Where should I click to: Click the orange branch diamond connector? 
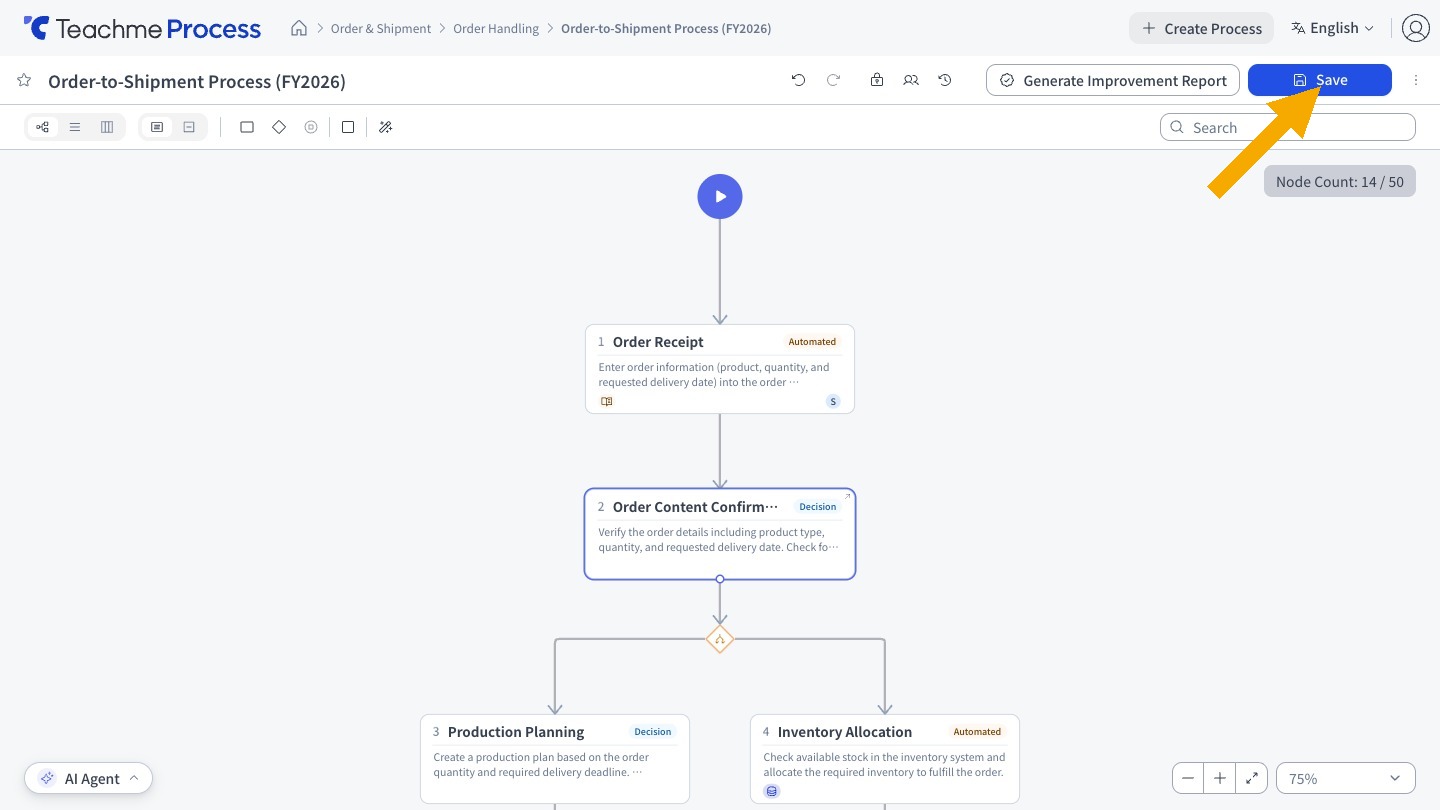(x=720, y=639)
